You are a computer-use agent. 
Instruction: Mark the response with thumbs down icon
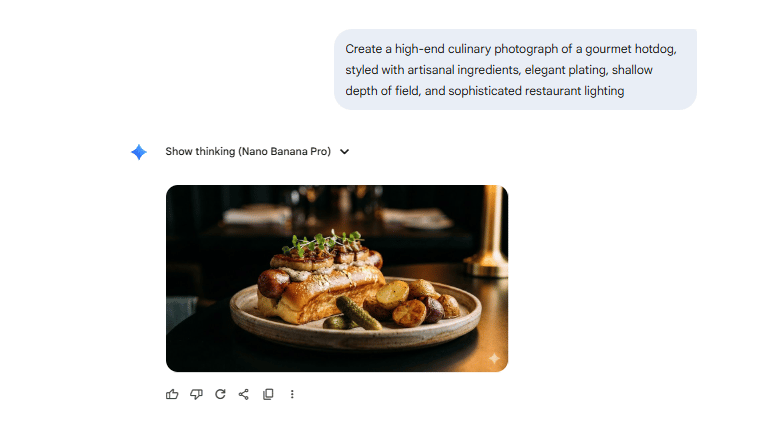(x=196, y=394)
